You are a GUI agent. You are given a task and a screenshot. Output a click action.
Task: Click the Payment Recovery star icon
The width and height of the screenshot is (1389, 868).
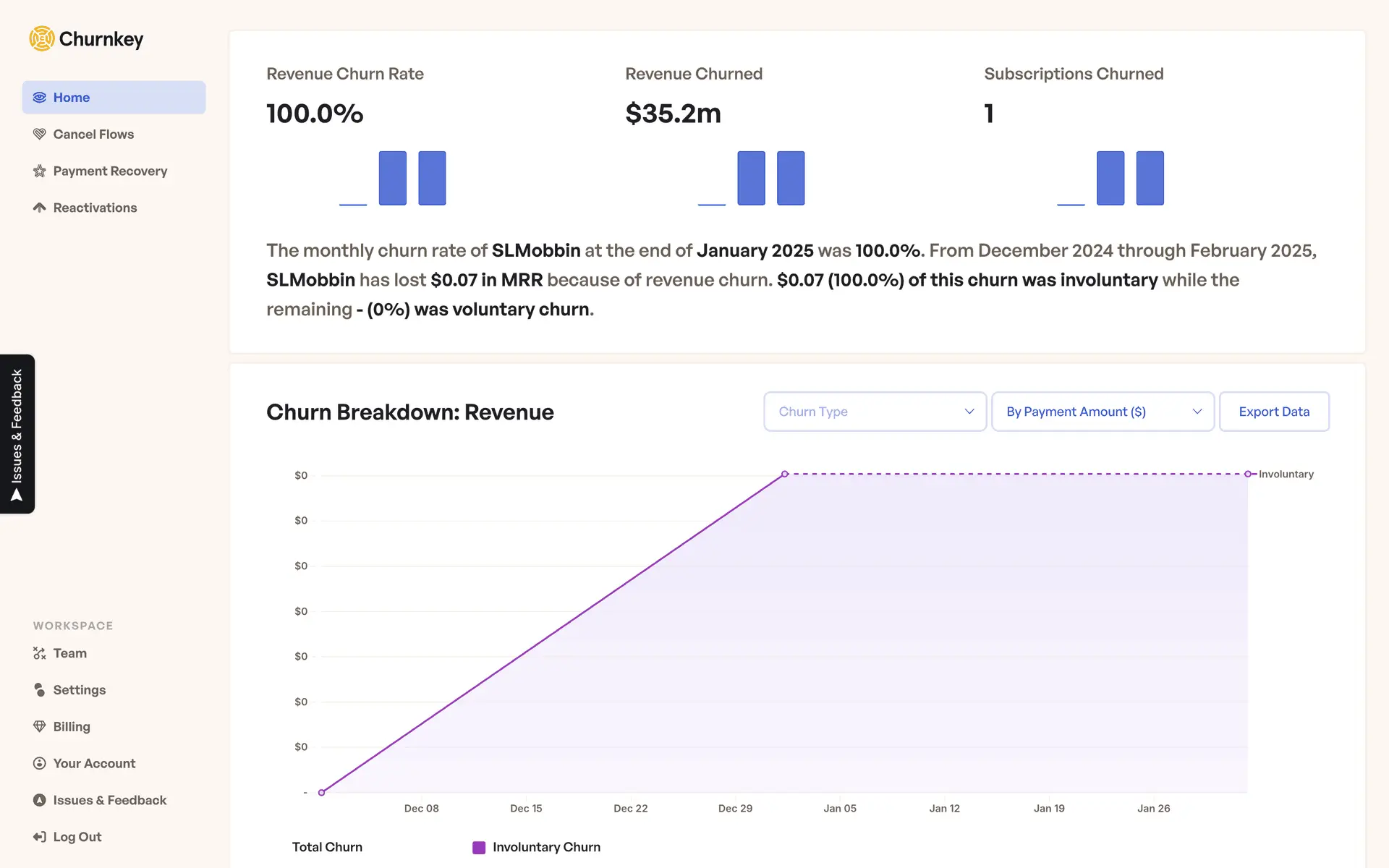(40, 171)
